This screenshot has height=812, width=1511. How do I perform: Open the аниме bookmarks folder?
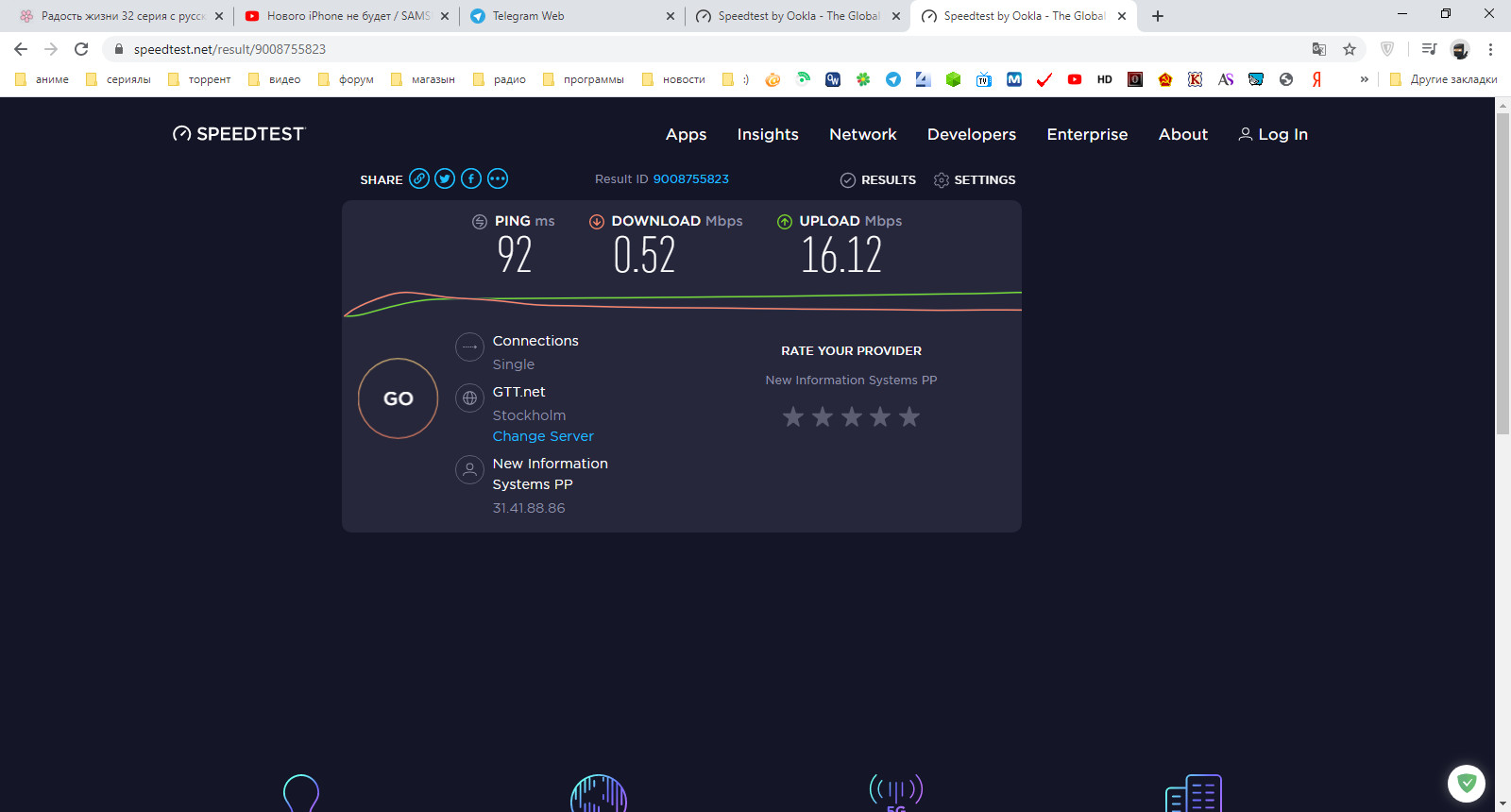tap(42, 79)
